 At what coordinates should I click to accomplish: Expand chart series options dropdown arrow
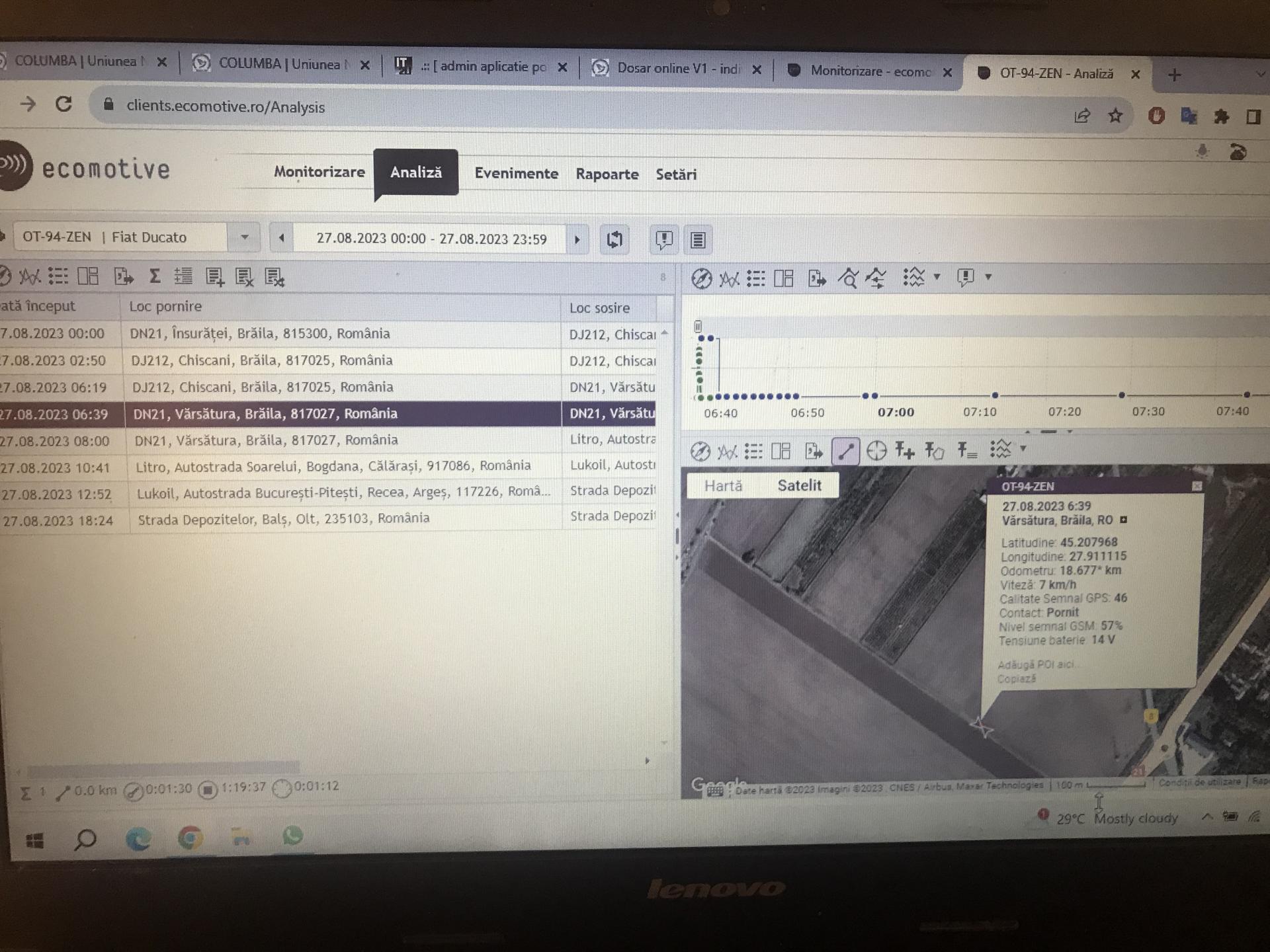click(937, 277)
